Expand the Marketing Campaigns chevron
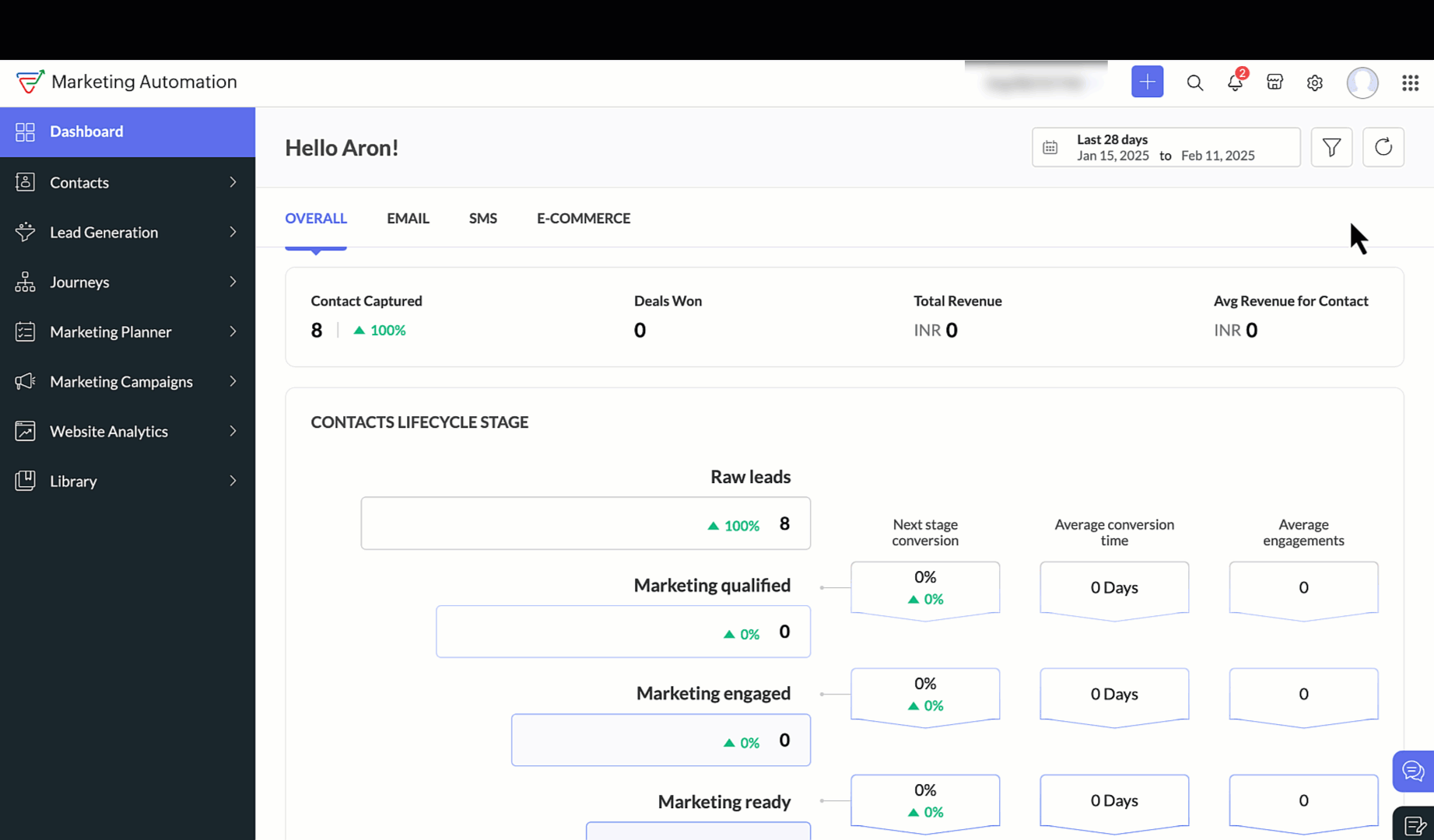 233,381
